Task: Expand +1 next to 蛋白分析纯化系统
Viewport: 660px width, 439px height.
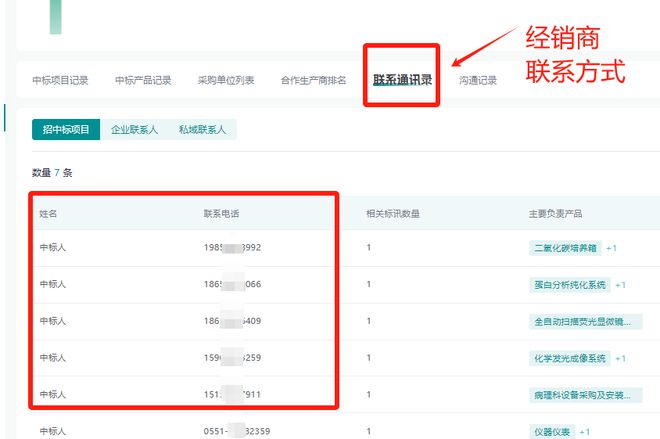Action: tap(620, 285)
